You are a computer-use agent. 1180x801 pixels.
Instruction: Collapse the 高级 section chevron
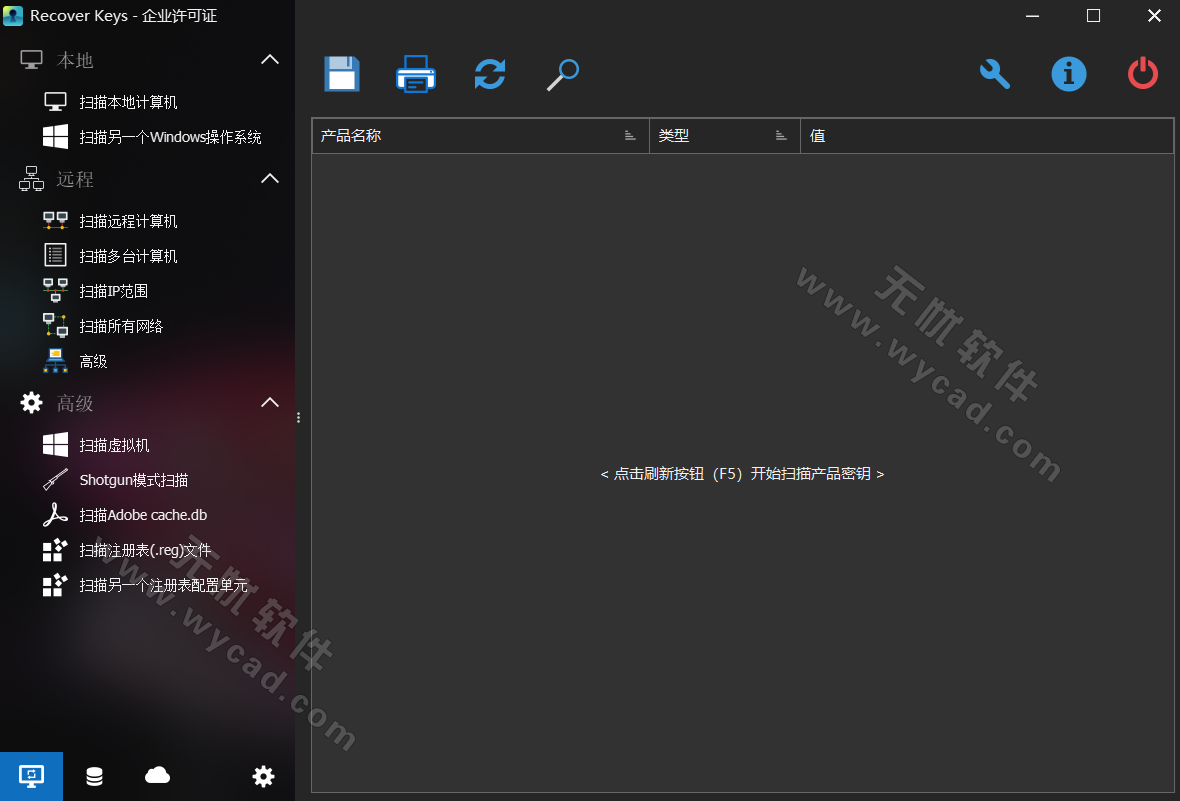click(x=270, y=403)
